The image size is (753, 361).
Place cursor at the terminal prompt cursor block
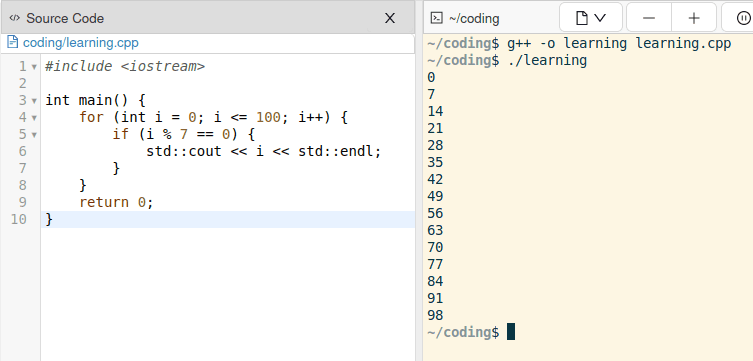pos(510,332)
